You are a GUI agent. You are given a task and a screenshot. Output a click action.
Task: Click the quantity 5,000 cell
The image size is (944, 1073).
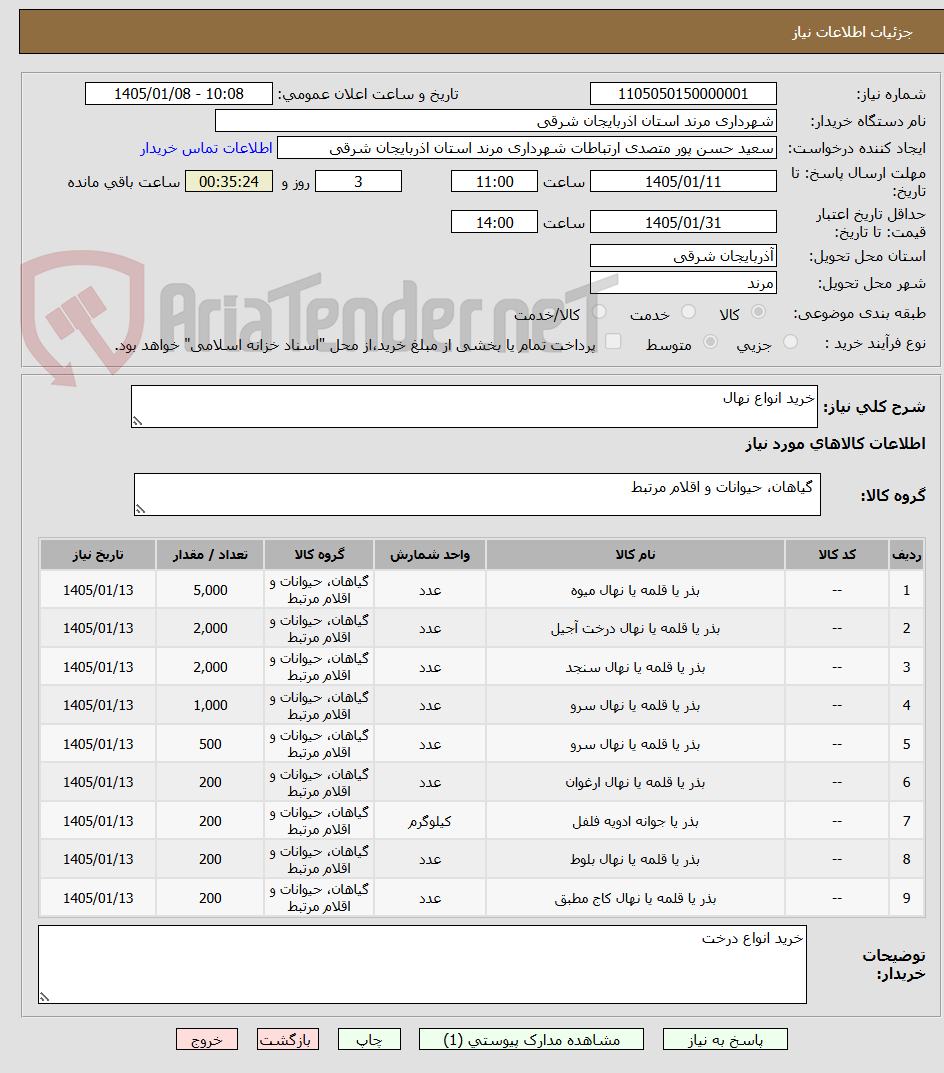tap(210, 590)
